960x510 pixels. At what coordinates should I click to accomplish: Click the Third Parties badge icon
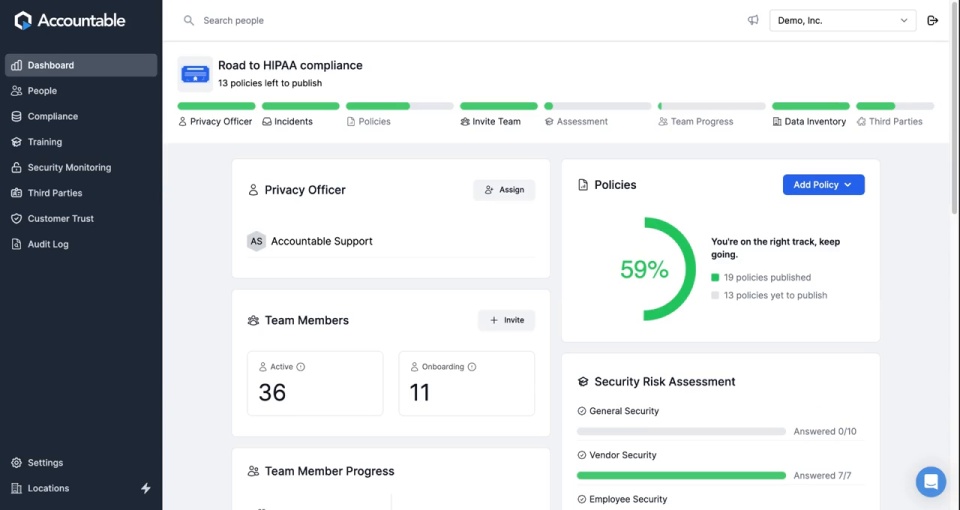[x=17, y=193]
